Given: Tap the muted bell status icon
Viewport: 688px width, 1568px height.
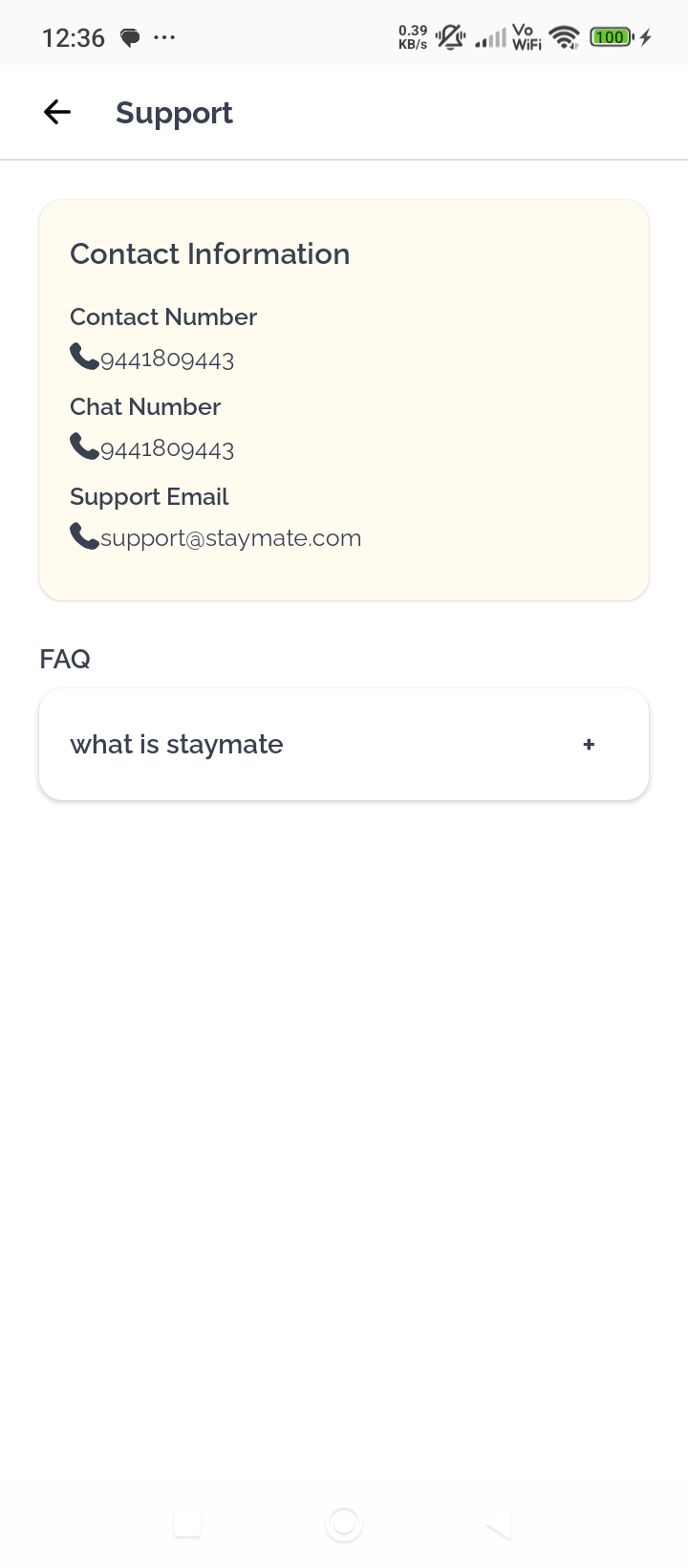Looking at the screenshot, I should 450,37.
